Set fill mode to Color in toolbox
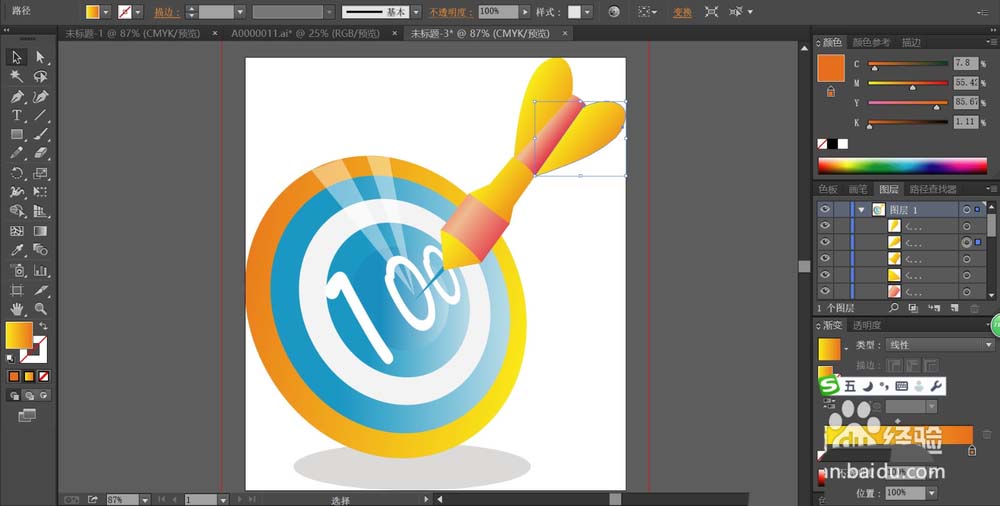The width and height of the screenshot is (1000, 506). [x=14, y=376]
